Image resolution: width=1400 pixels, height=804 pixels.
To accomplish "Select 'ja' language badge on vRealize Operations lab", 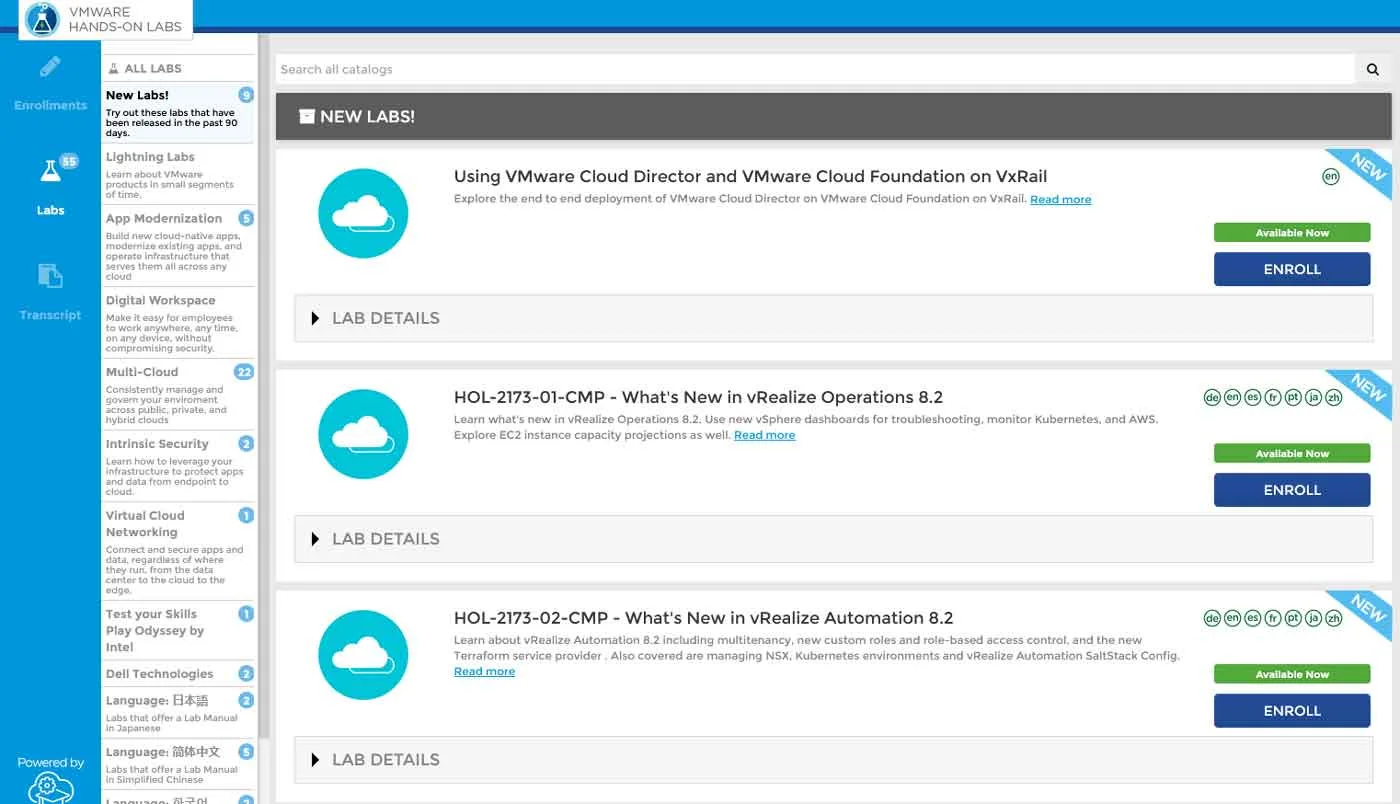I will 1313,397.
